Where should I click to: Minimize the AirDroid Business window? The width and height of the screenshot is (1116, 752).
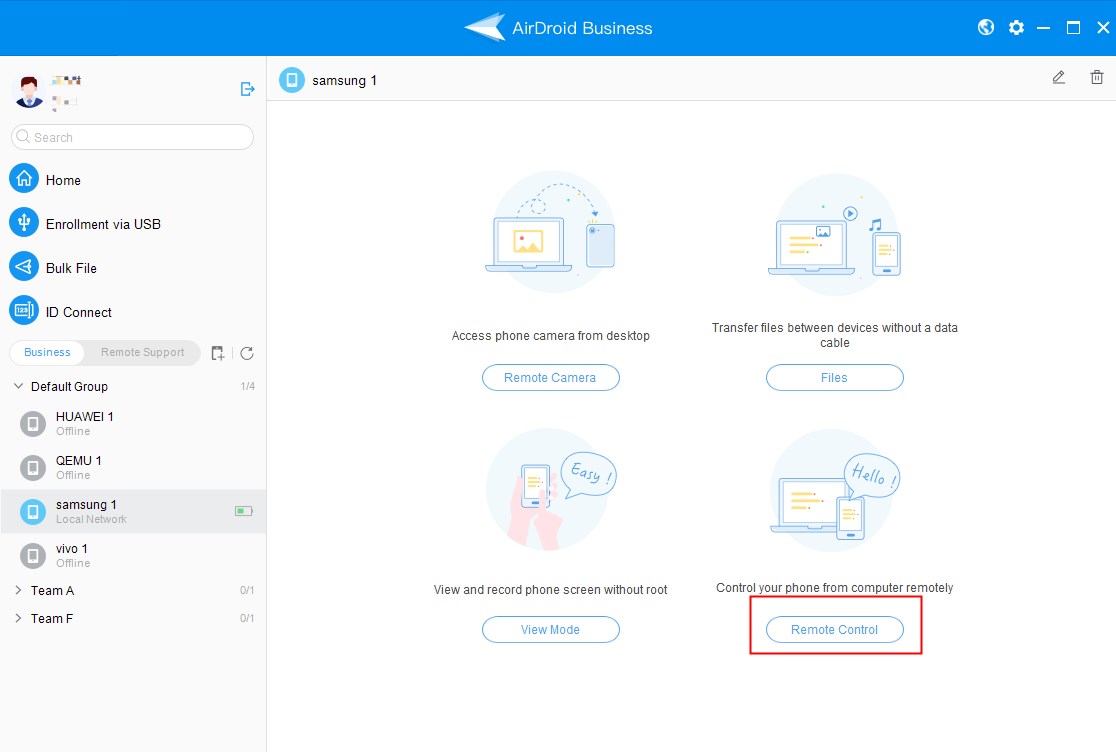pyautogui.click(x=1043, y=28)
